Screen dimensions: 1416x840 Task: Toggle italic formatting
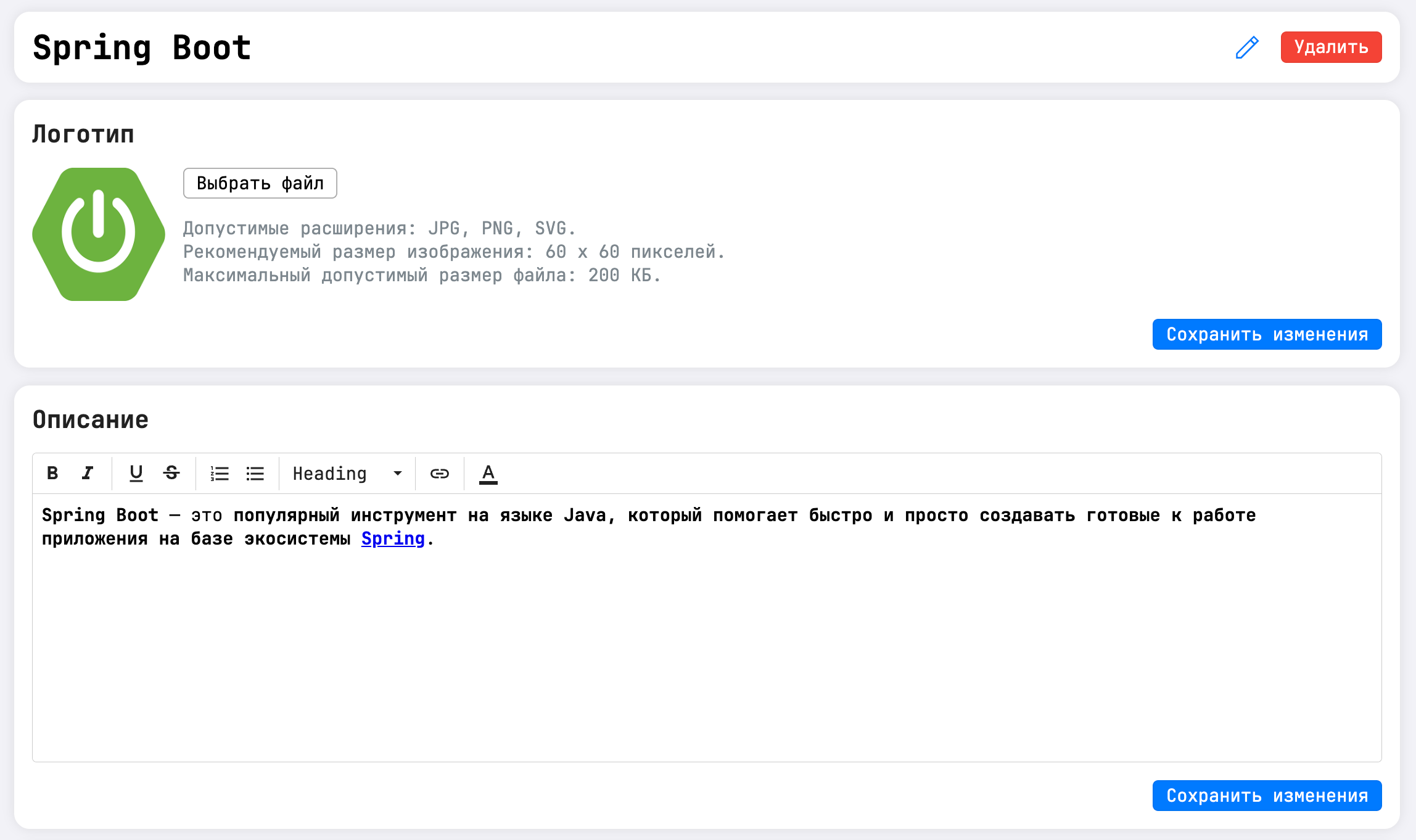[x=88, y=473]
